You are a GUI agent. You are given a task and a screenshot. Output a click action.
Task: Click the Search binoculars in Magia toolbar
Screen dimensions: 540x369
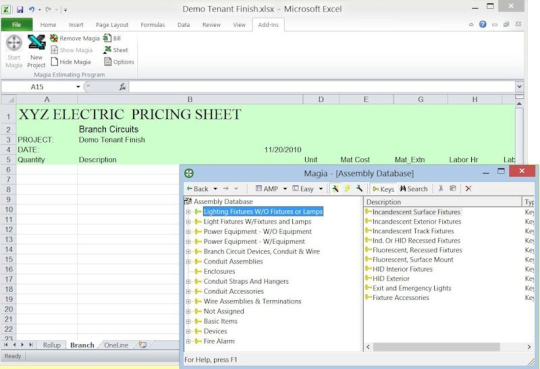click(x=413, y=188)
